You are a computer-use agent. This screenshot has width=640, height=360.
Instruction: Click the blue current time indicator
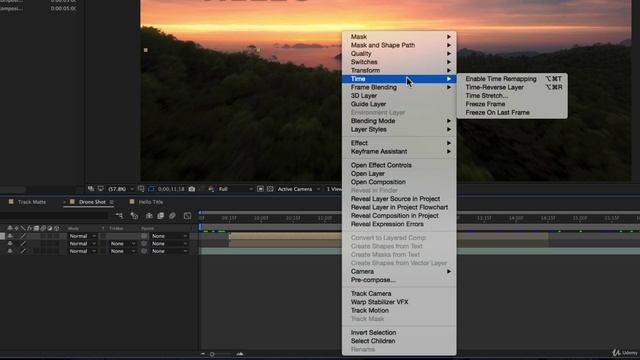[200, 227]
